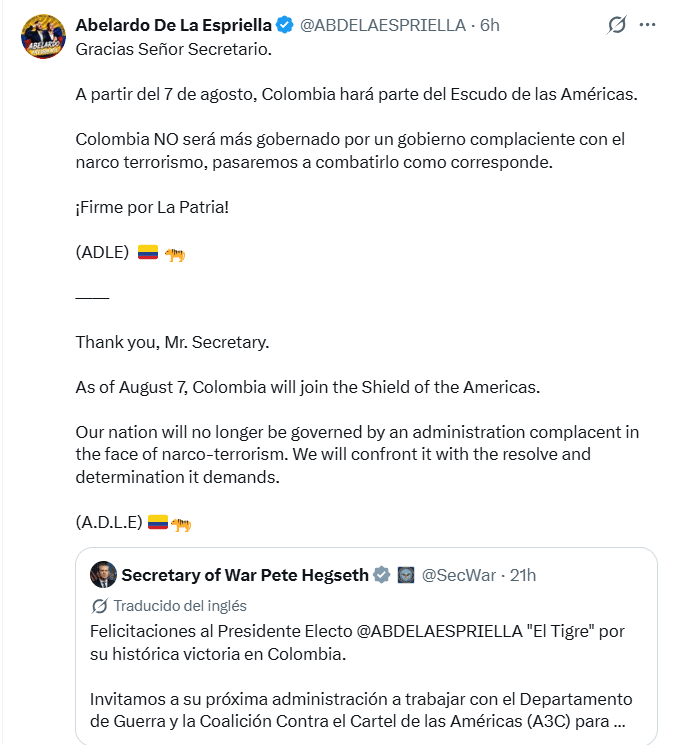Screen dimensions: 676x745
Task: Click Pete Hegseth's small profile picture
Action: click(103, 574)
